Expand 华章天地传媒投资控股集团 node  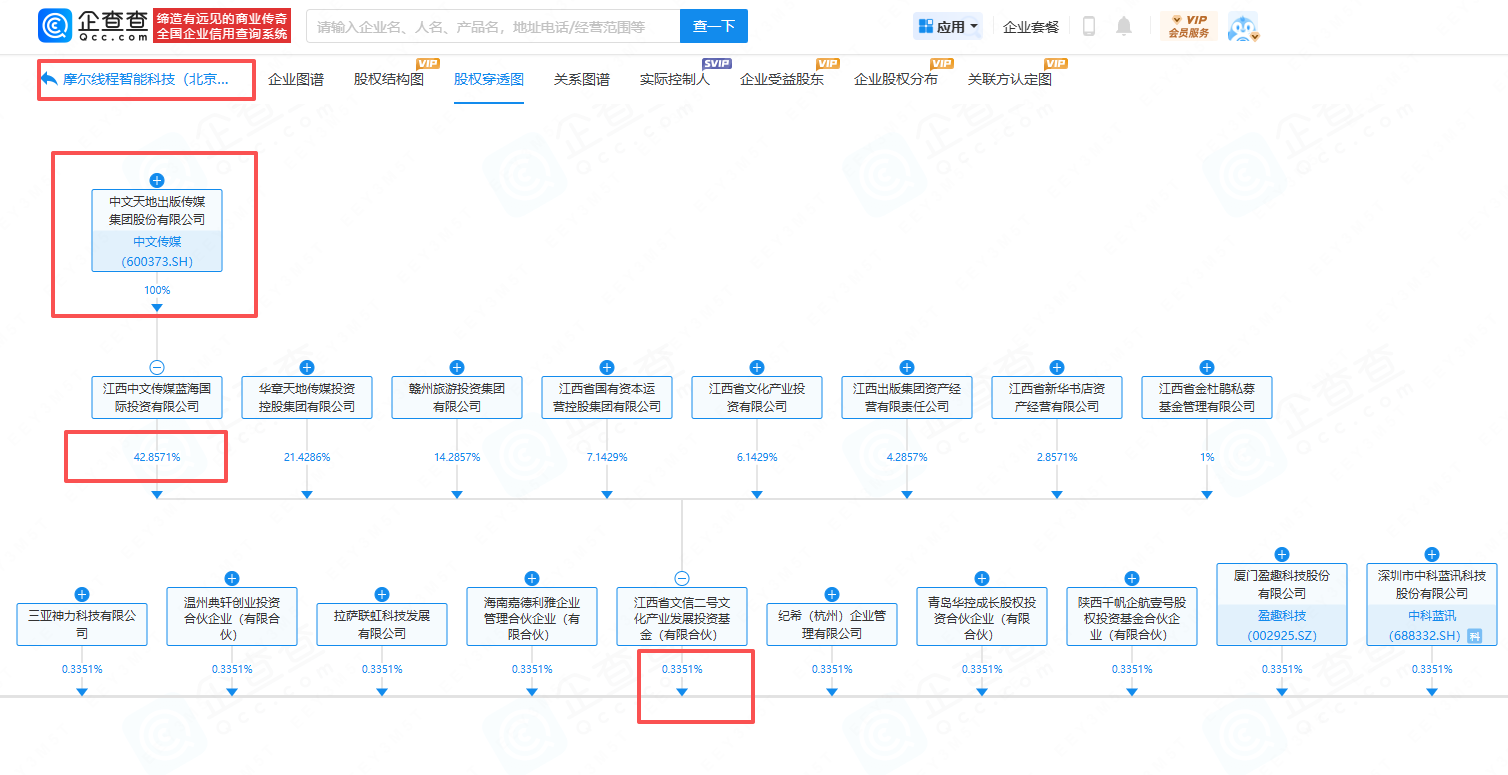click(307, 367)
